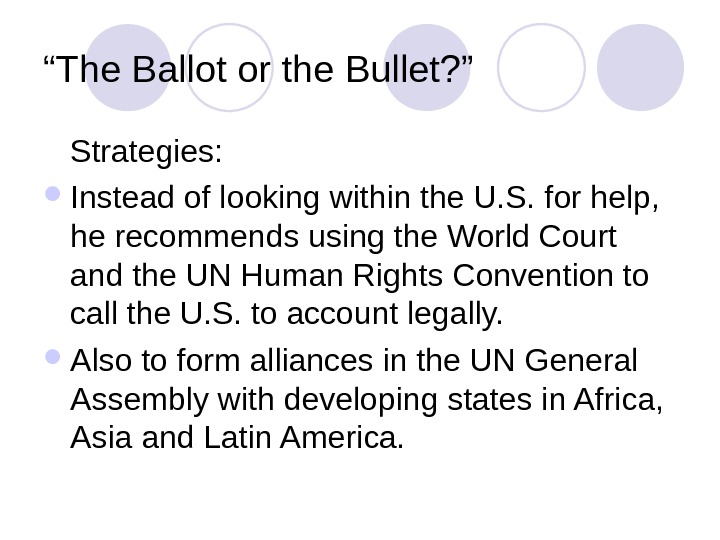Click the first bullet marker beside "Instead"
Viewport: 720px width, 540px height.
[51, 195]
